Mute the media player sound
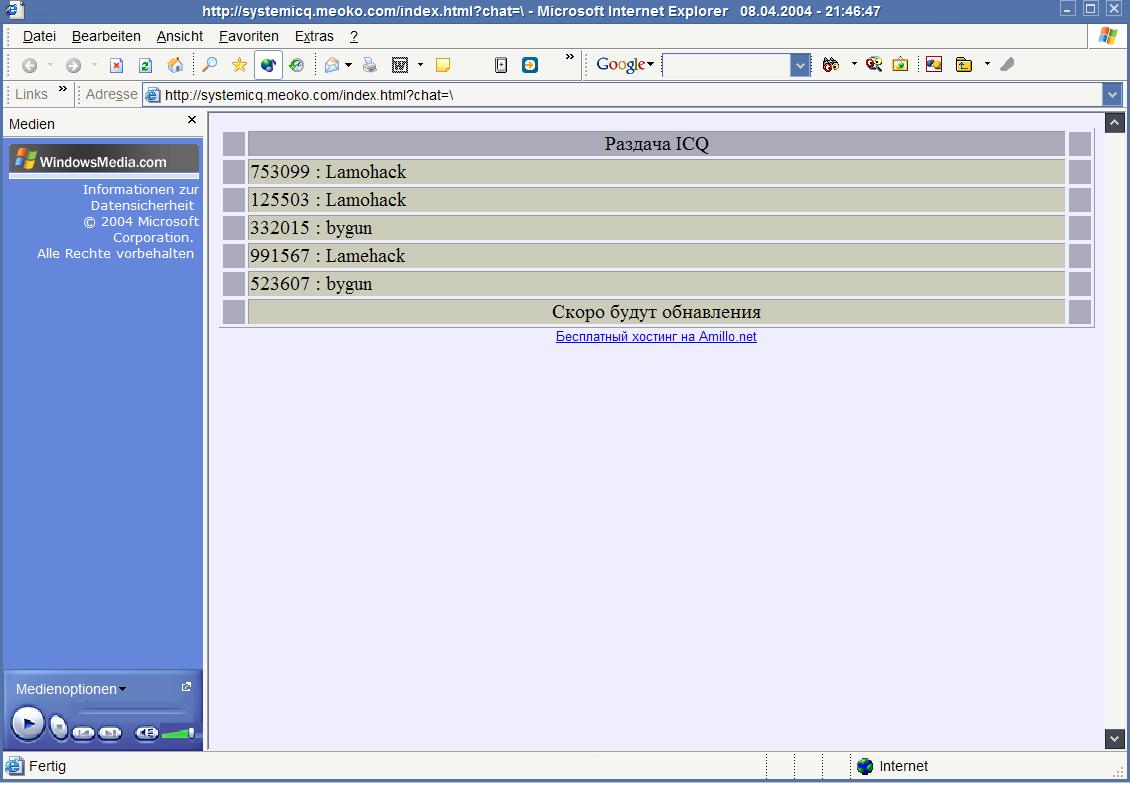Image resolution: width=1130 pixels, height=790 pixels. tap(146, 733)
